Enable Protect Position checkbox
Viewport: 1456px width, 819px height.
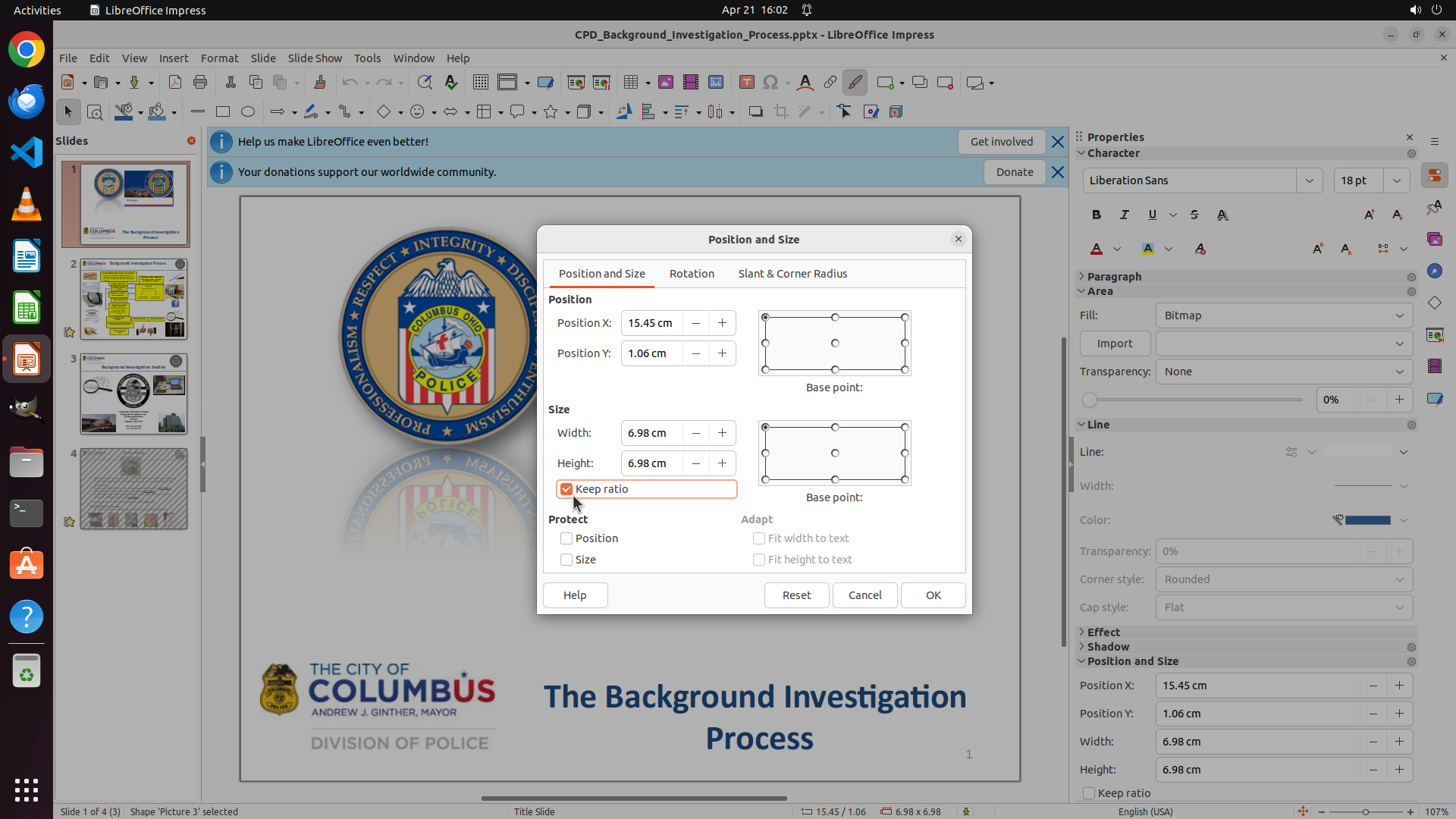(x=566, y=538)
